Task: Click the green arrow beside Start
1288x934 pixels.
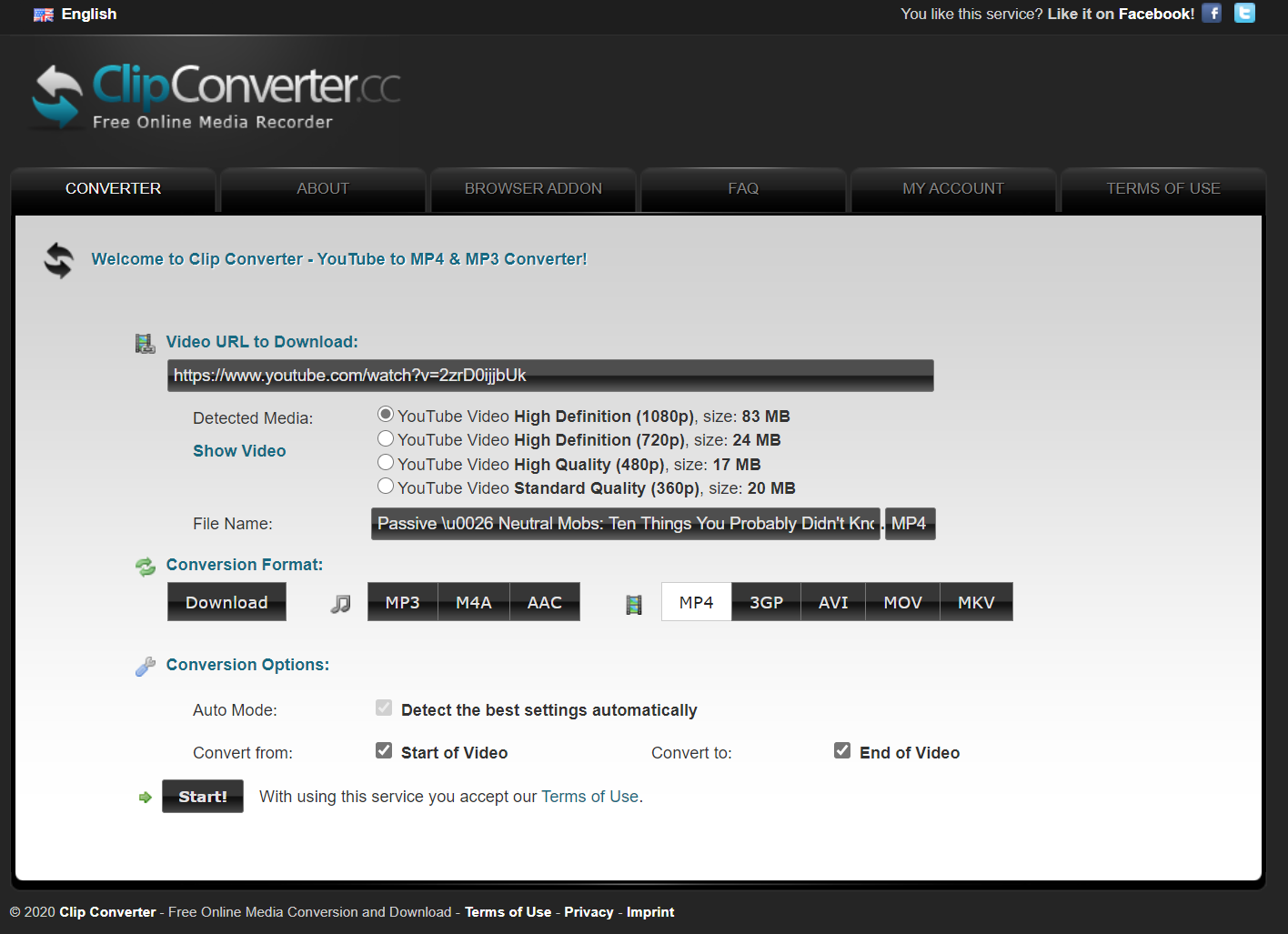Action: point(146,798)
